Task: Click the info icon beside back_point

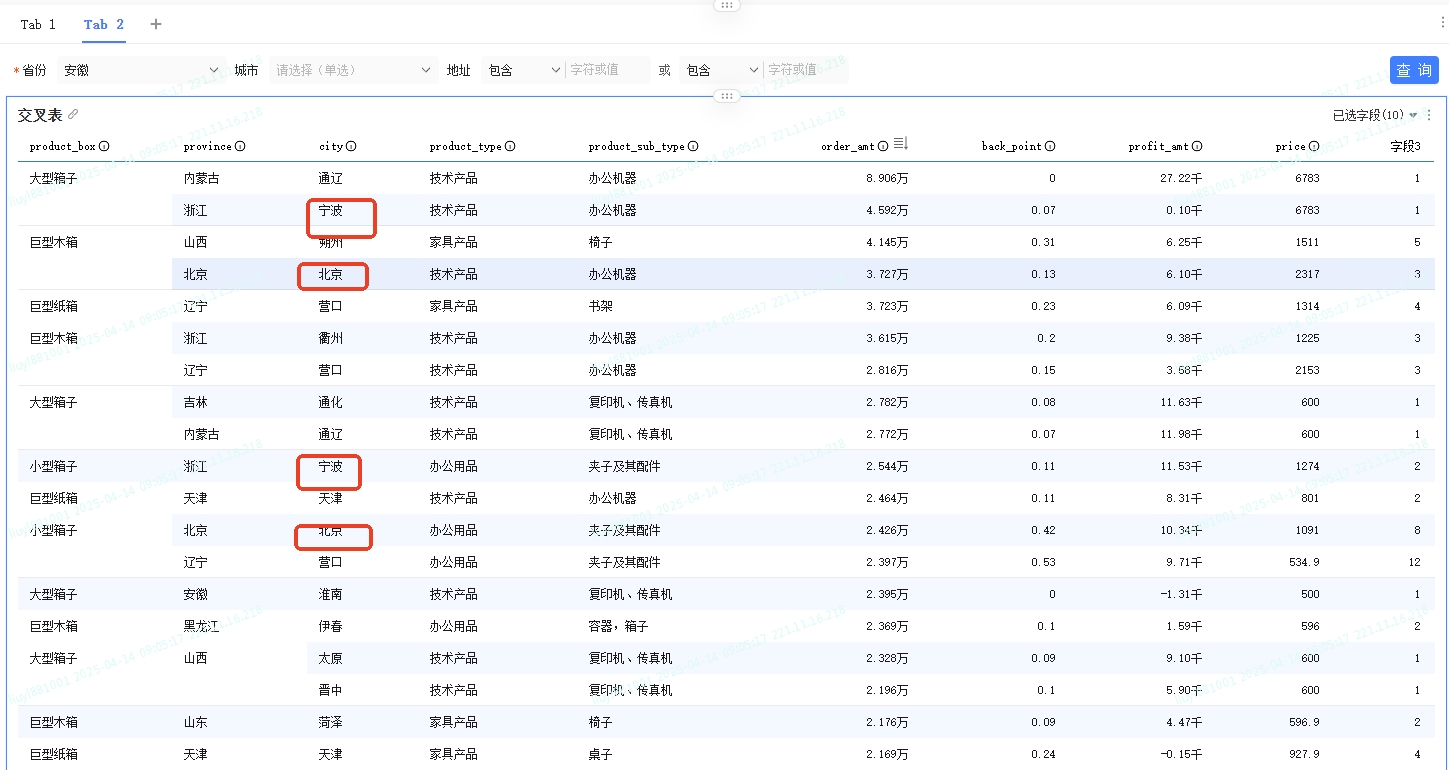Action: click(1050, 146)
